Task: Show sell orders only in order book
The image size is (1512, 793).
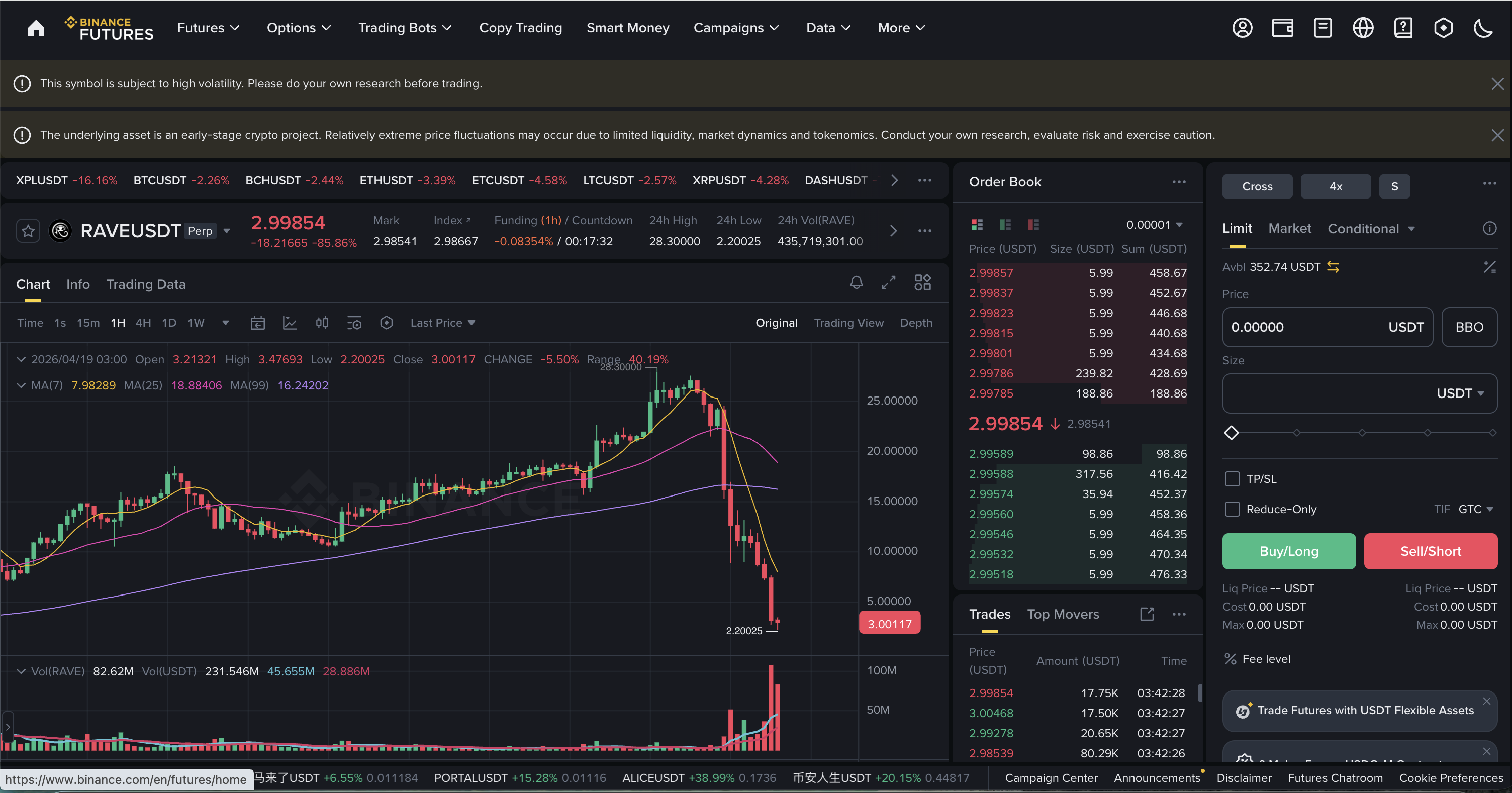Action: coord(1033,225)
